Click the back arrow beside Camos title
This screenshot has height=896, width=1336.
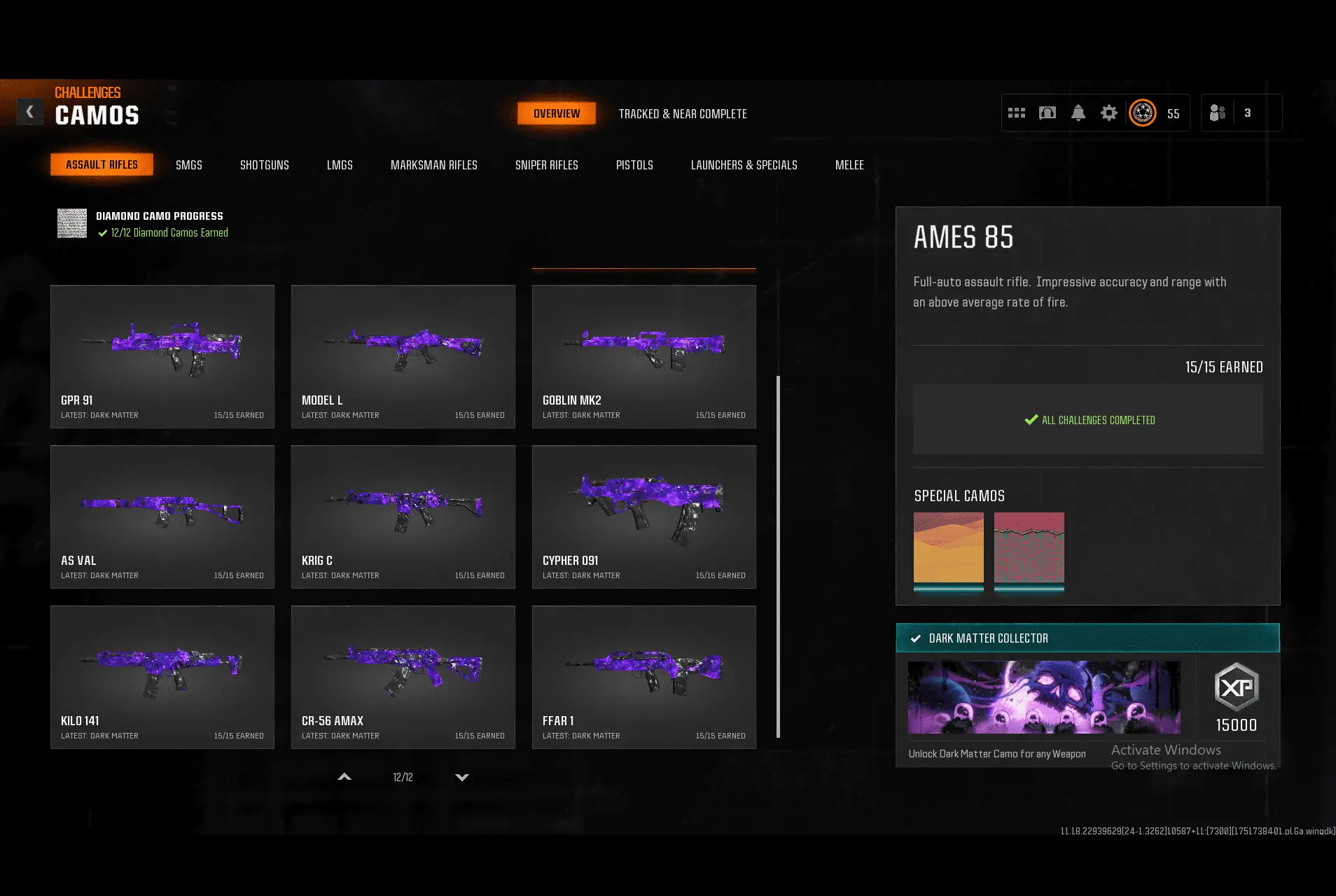point(29,111)
